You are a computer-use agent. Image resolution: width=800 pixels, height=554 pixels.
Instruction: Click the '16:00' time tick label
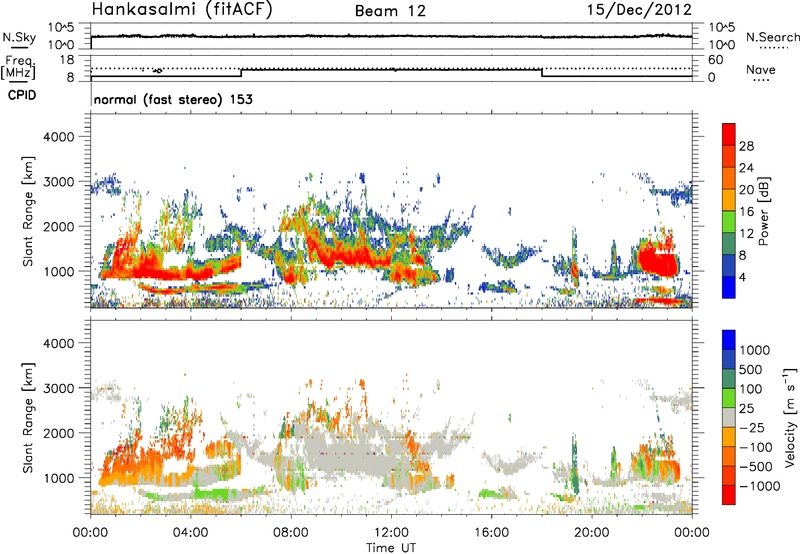[x=491, y=533]
